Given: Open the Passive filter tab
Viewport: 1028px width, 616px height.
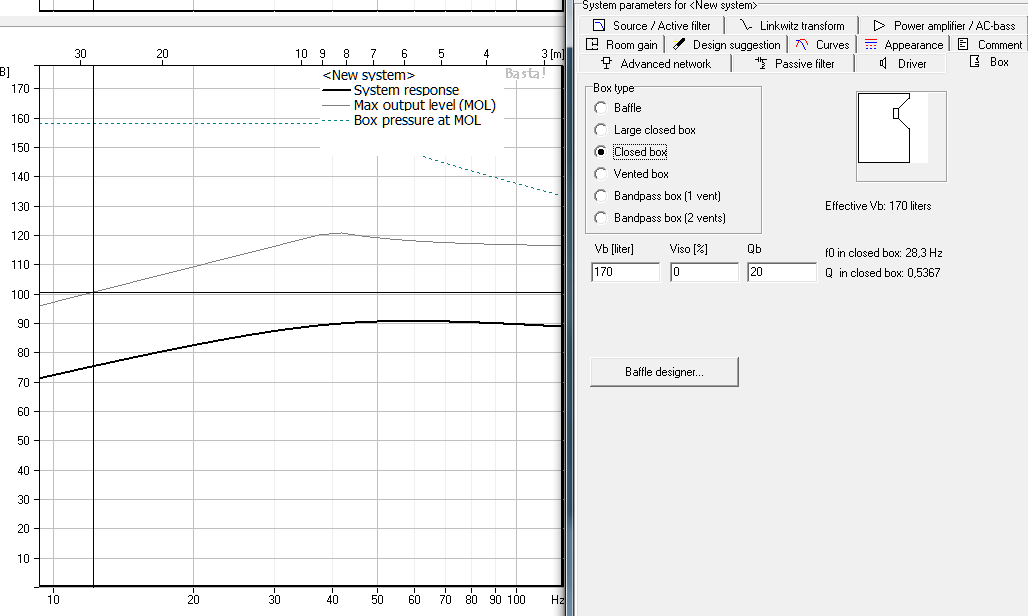Looking at the screenshot, I should coord(794,64).
